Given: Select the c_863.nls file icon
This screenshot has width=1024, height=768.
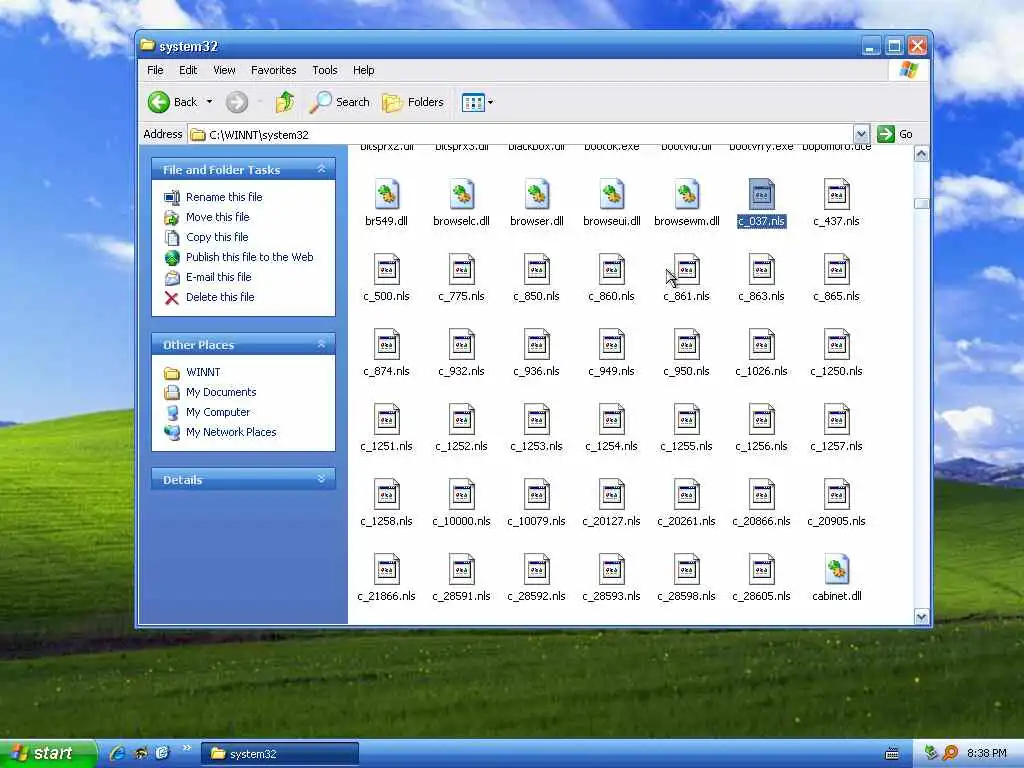Looking at the screenshot, I should pyautogui.click(x=761, y=269).
